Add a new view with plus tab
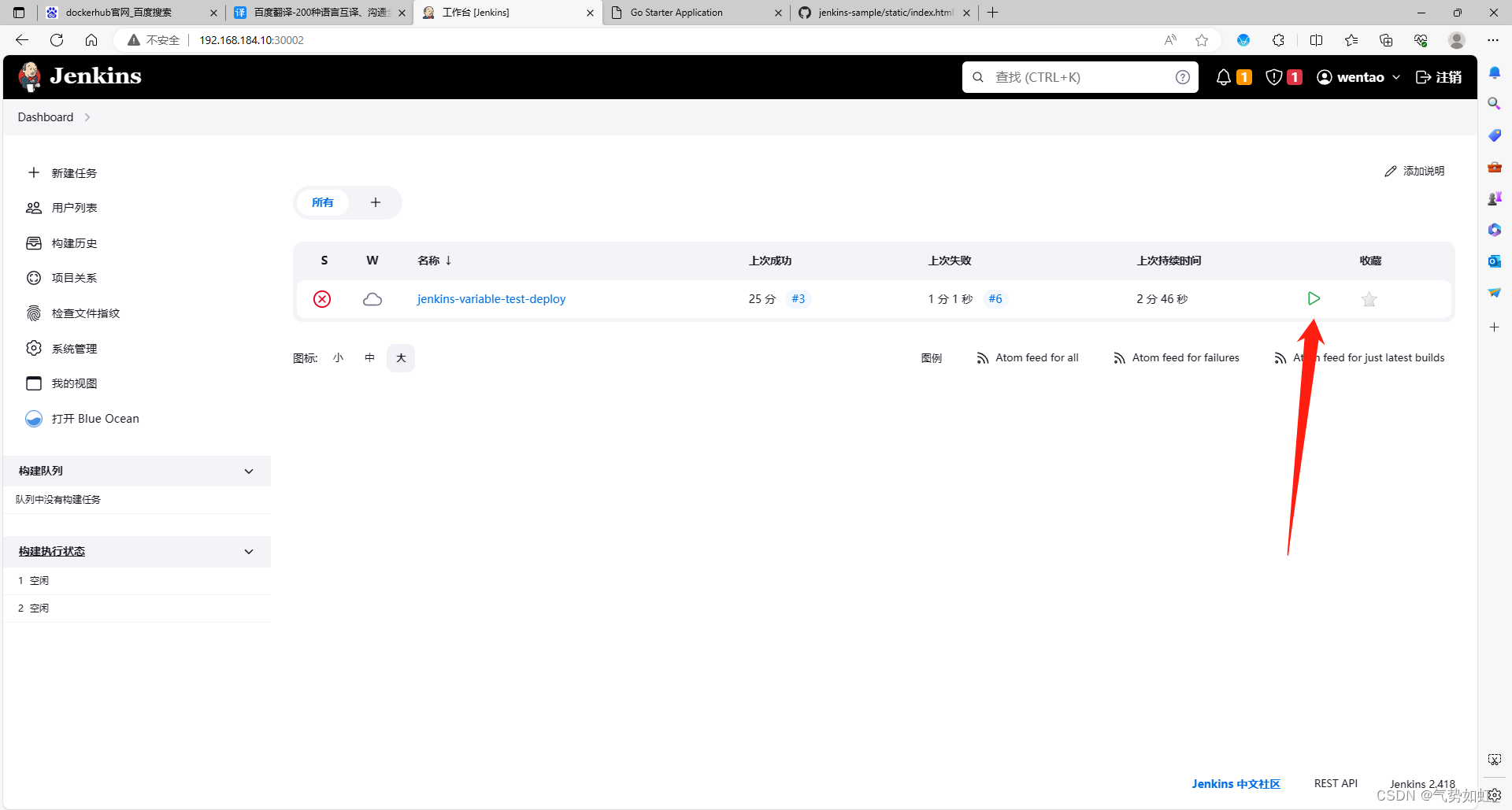This screenshot has height=810, width=1512. click(x=376, y=203)
